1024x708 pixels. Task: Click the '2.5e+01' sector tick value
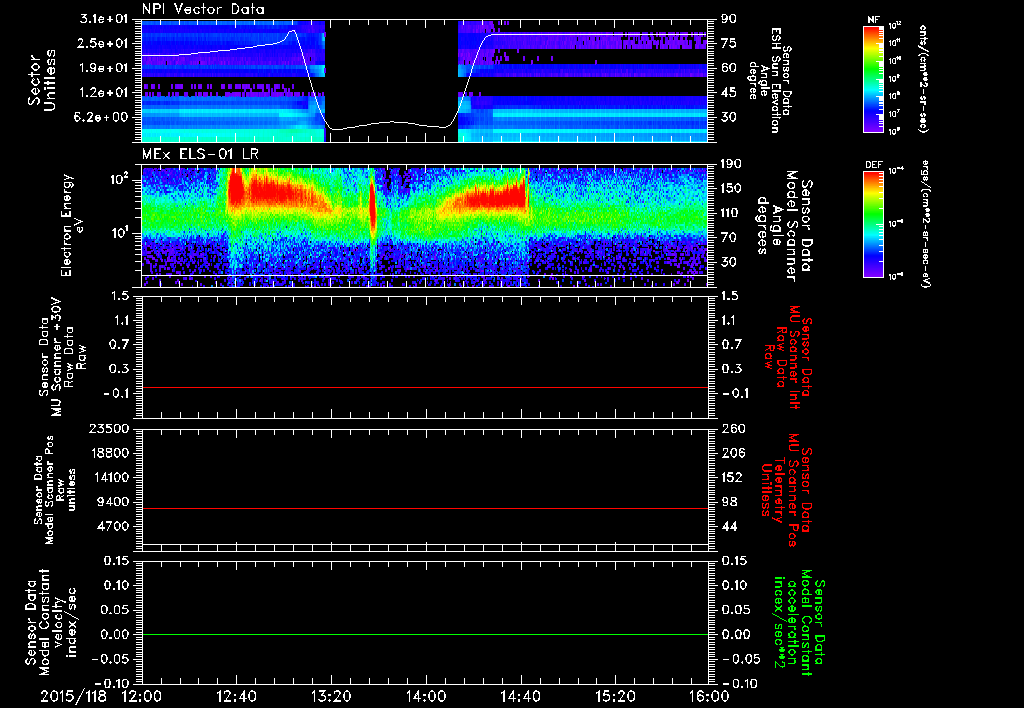(x=104, y=43)
